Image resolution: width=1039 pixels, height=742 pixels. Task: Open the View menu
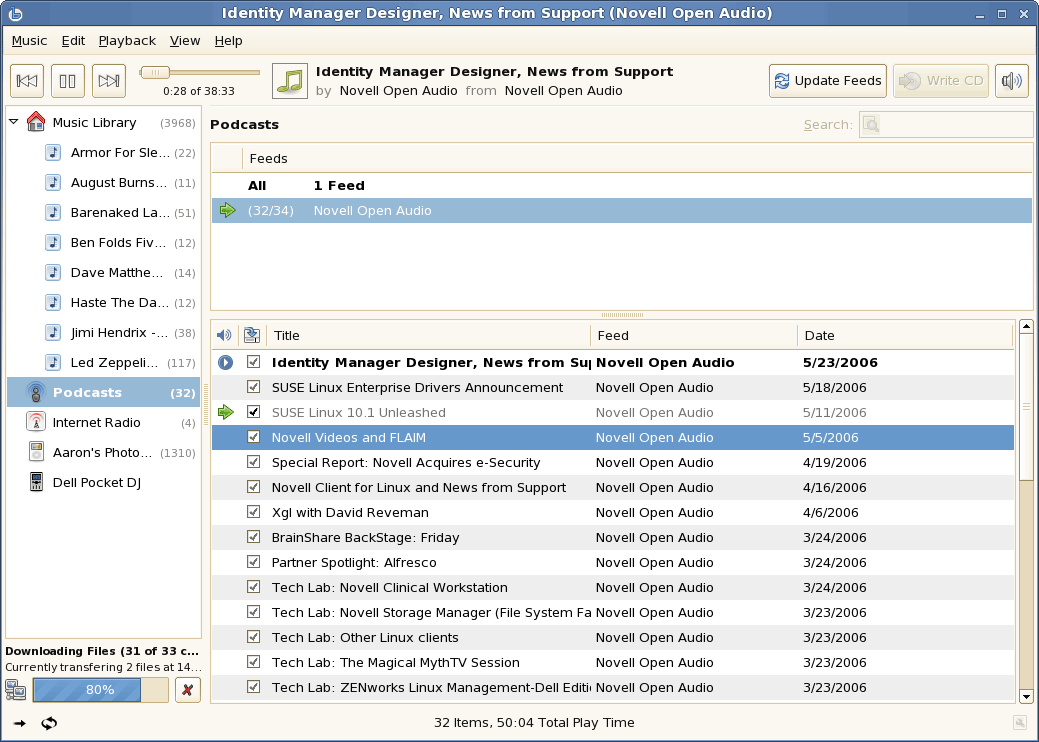(185, 41)
